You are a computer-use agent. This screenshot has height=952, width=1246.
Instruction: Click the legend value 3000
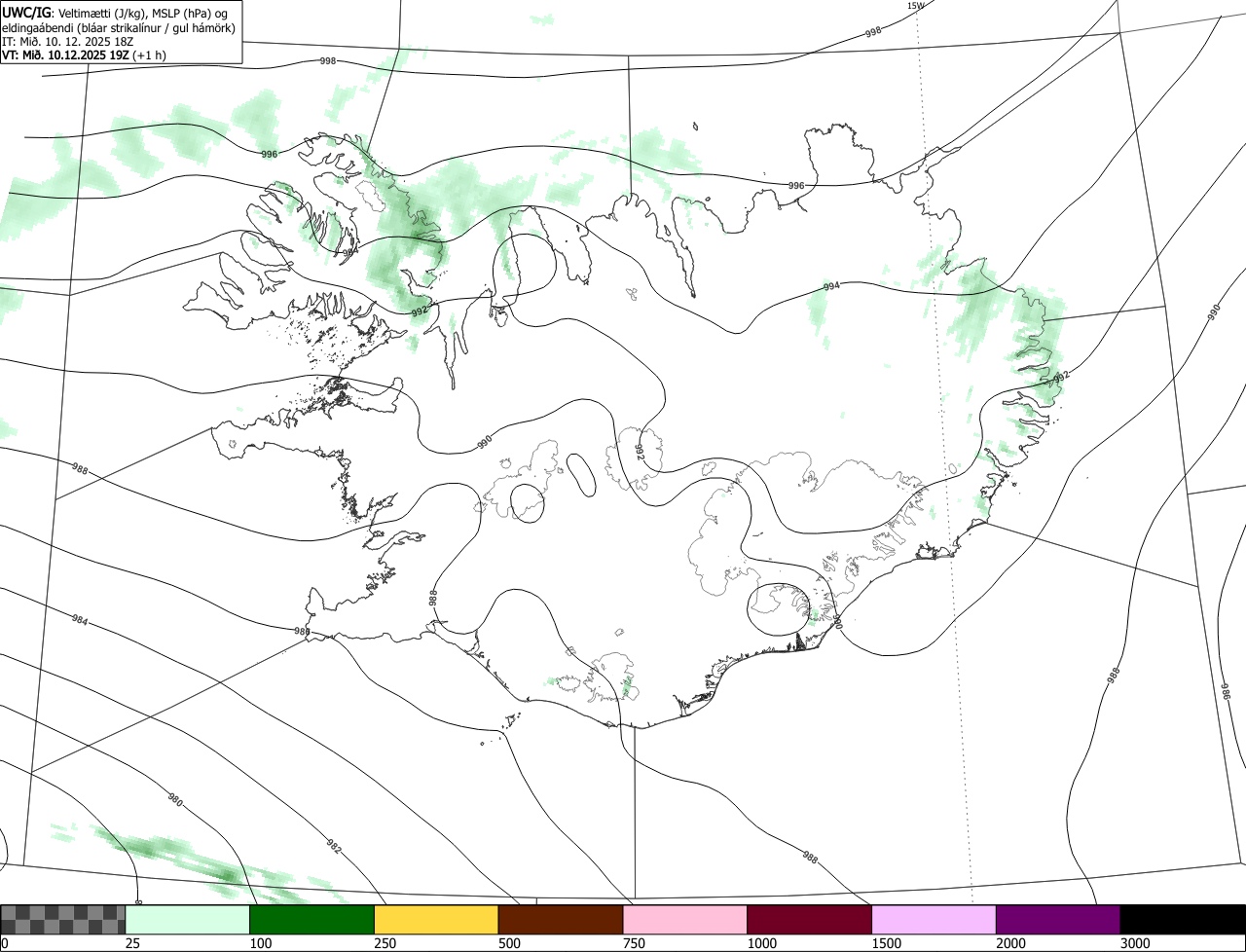1136,943
